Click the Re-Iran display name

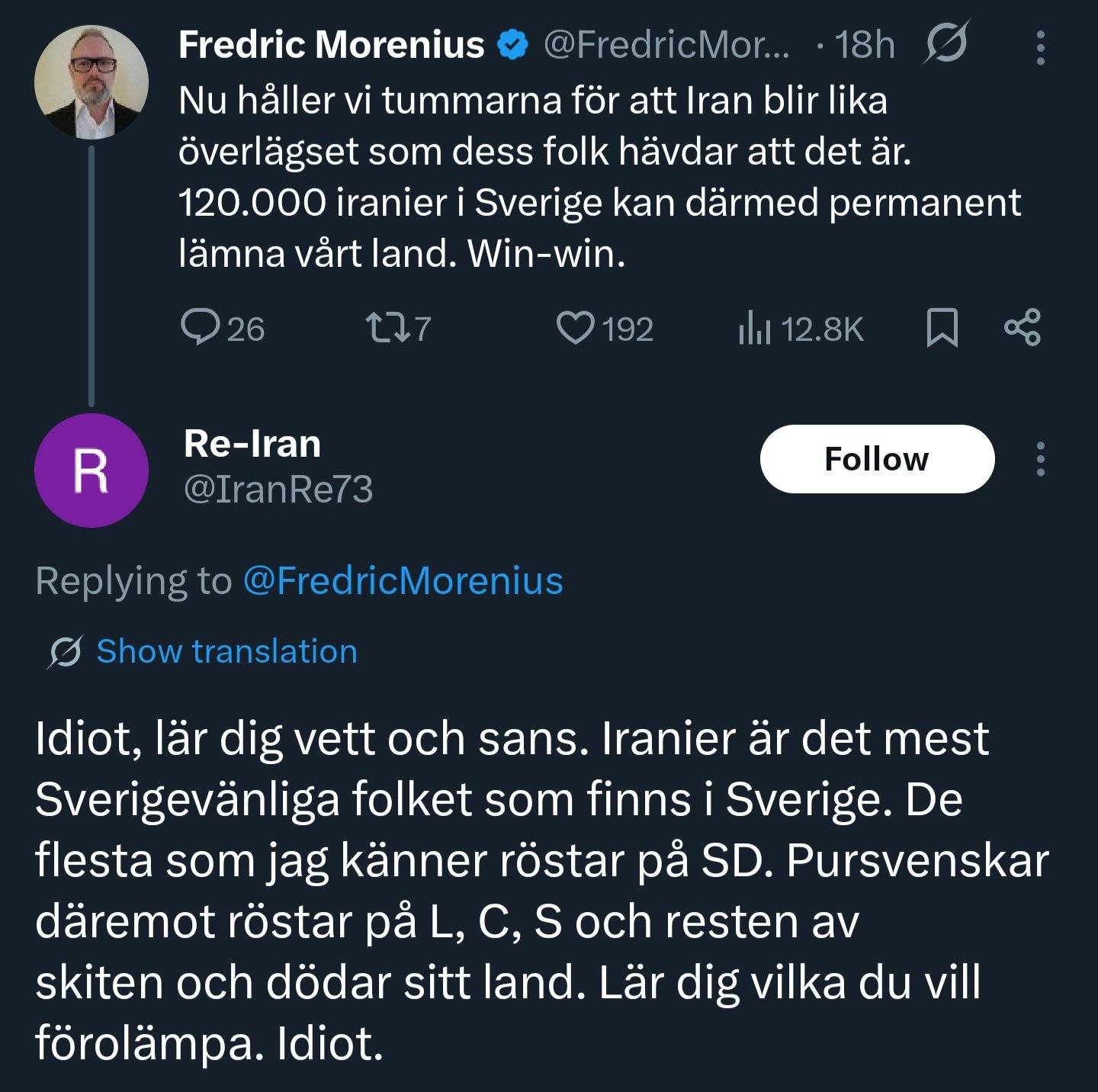coord(252,444)
